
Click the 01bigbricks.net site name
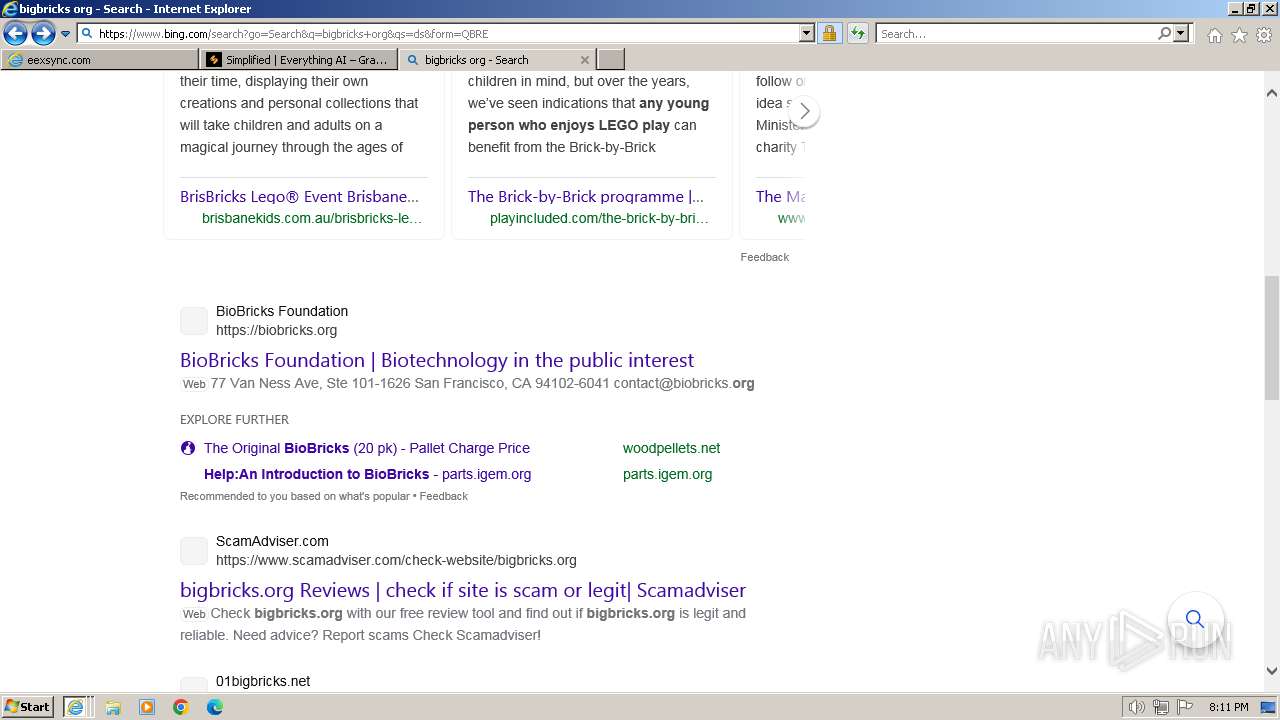(263, 681)
